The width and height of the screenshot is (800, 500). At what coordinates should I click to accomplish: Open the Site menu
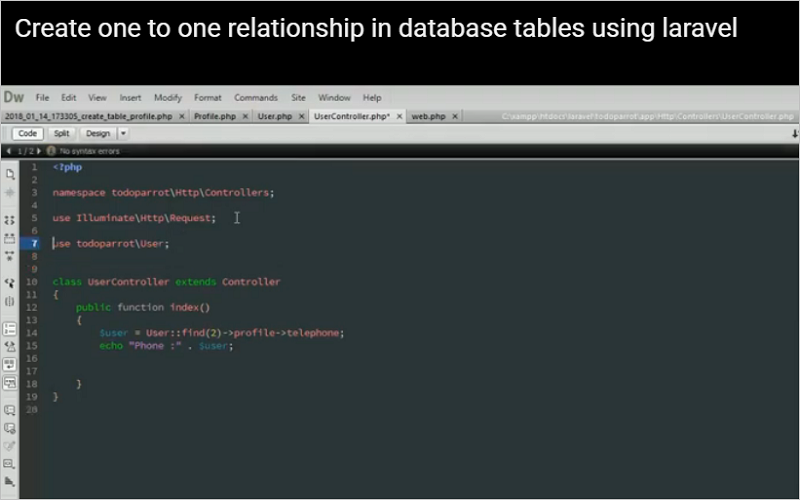(298, 97)
